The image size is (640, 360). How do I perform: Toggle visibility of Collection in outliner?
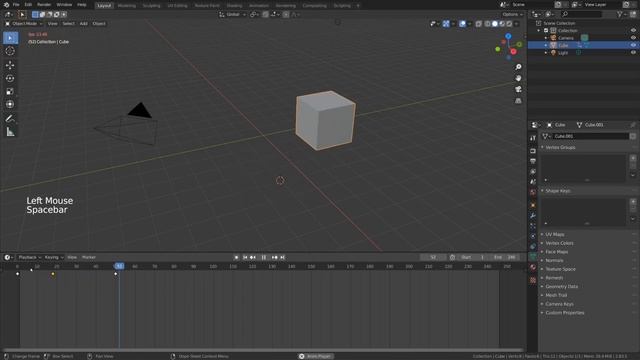(x=633, y=31)
